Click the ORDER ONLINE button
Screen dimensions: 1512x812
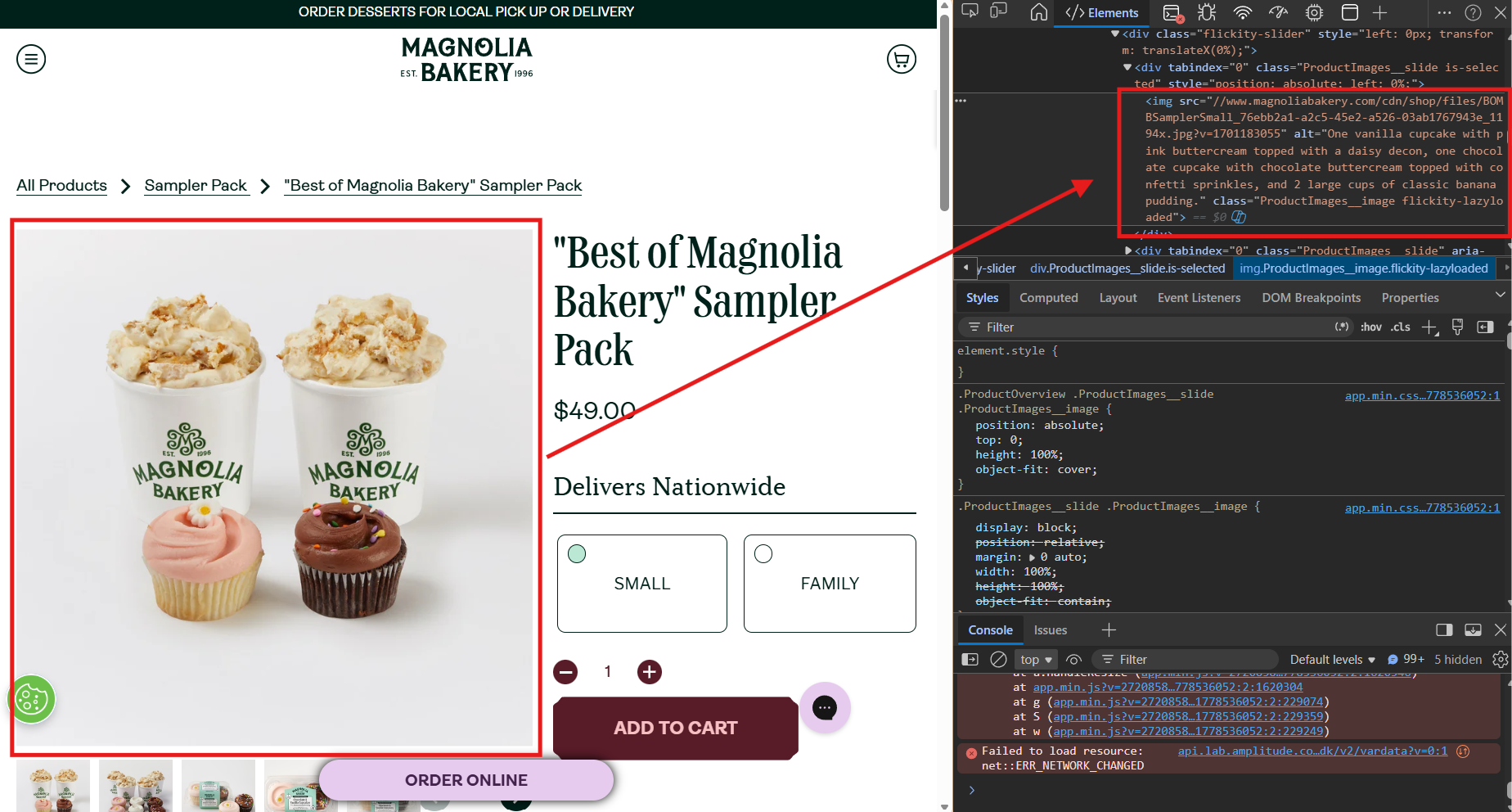coord(466,780)
